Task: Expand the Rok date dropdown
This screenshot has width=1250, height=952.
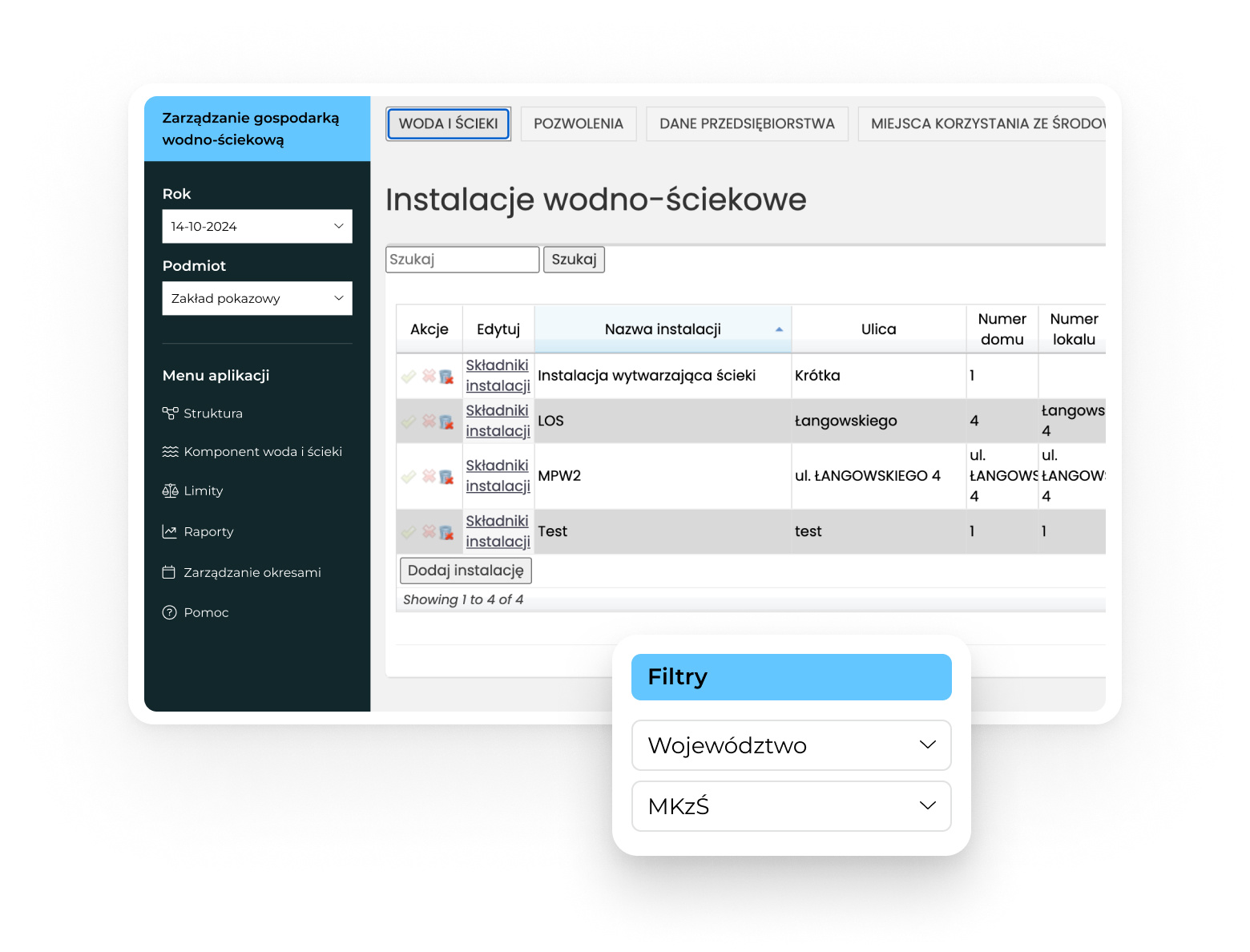Action: tap(257, 227)
